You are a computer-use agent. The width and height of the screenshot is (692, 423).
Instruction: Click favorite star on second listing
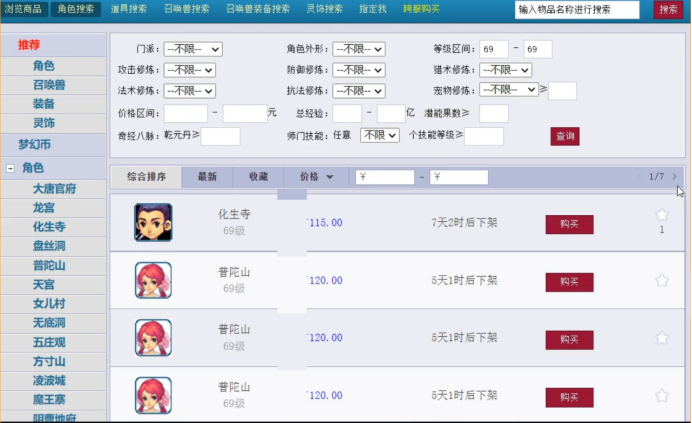[661, 281]
